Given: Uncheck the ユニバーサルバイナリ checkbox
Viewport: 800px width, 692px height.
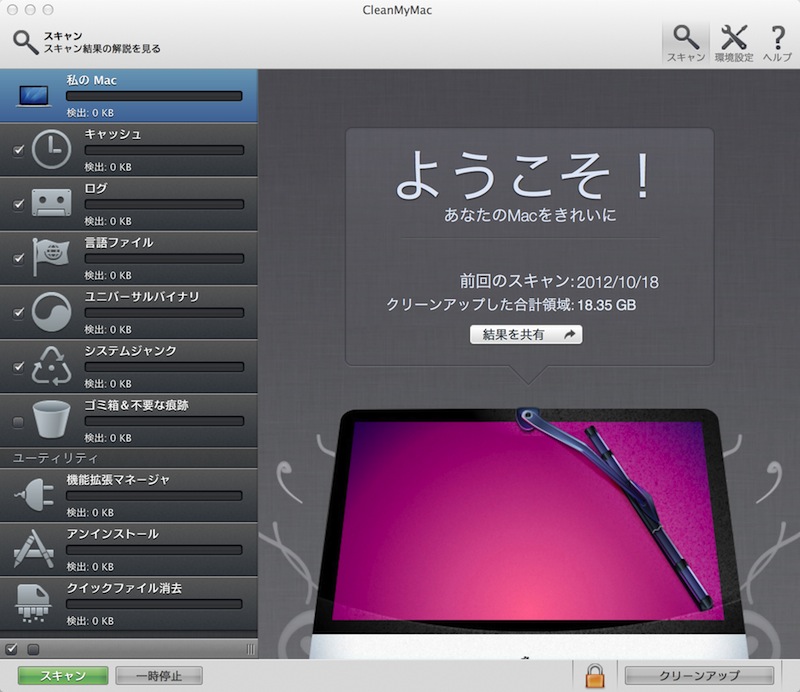Looking at the screenshot, I should coord(18,312).
